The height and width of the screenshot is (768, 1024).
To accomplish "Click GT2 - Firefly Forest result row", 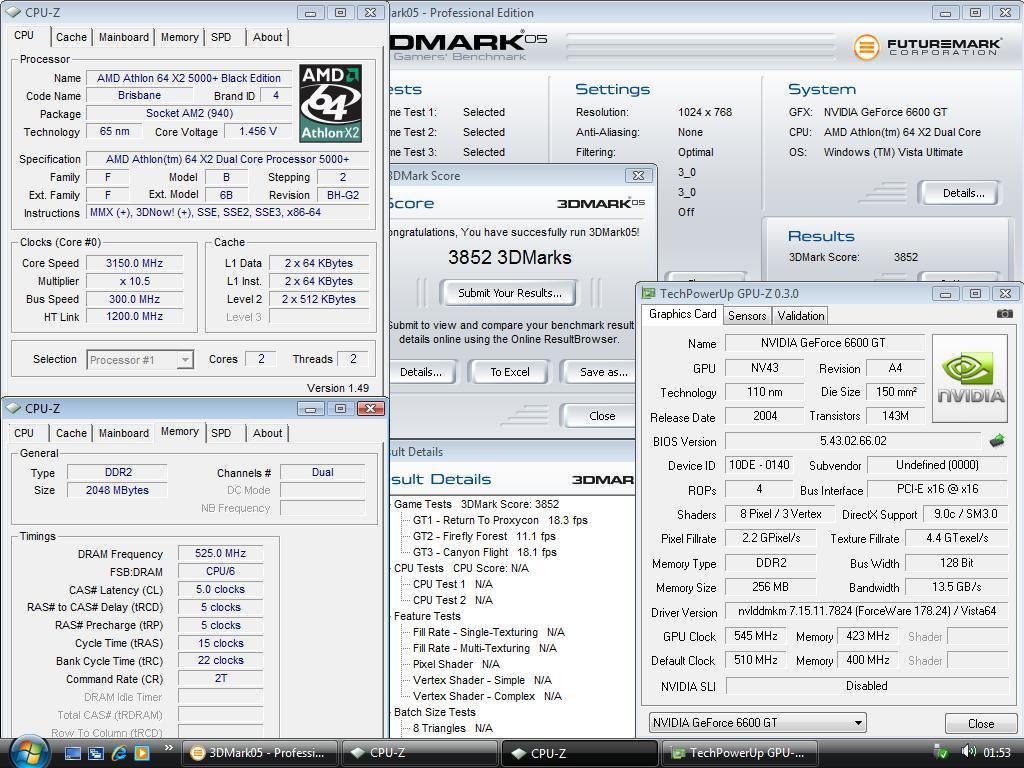I will (484, 536).
